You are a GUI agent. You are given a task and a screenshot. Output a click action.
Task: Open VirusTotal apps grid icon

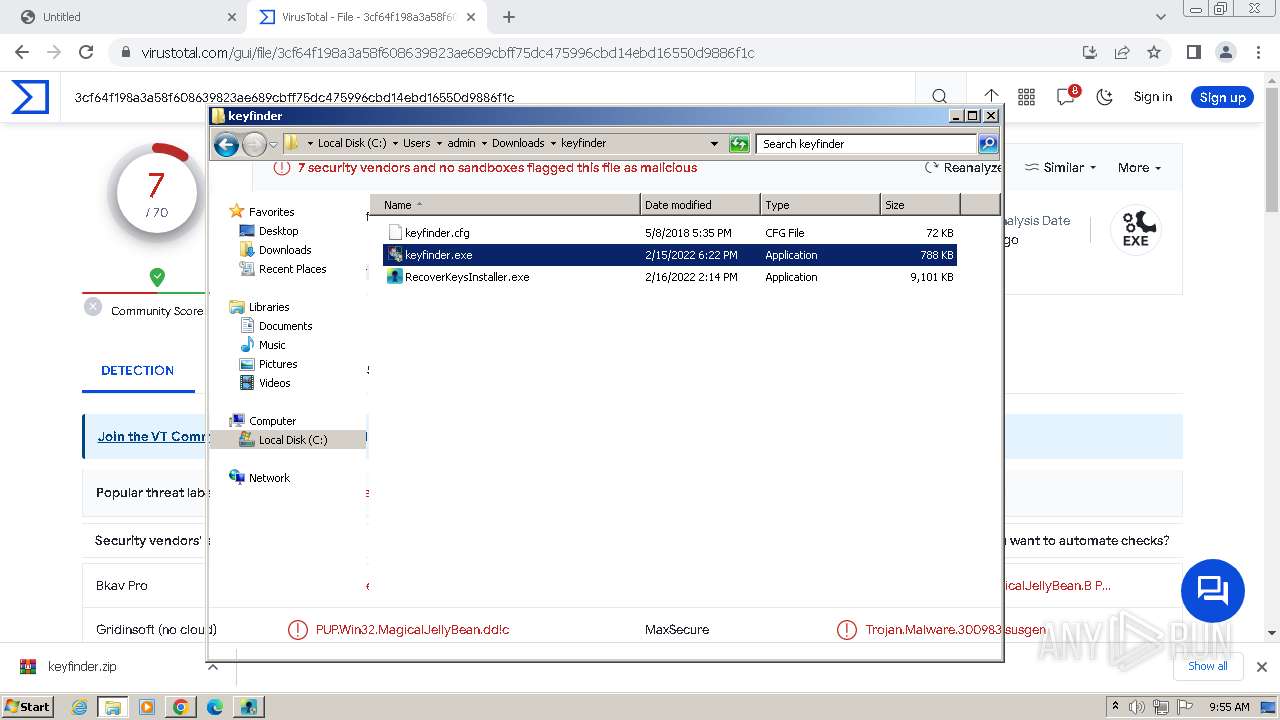[x=1026, y=97]
